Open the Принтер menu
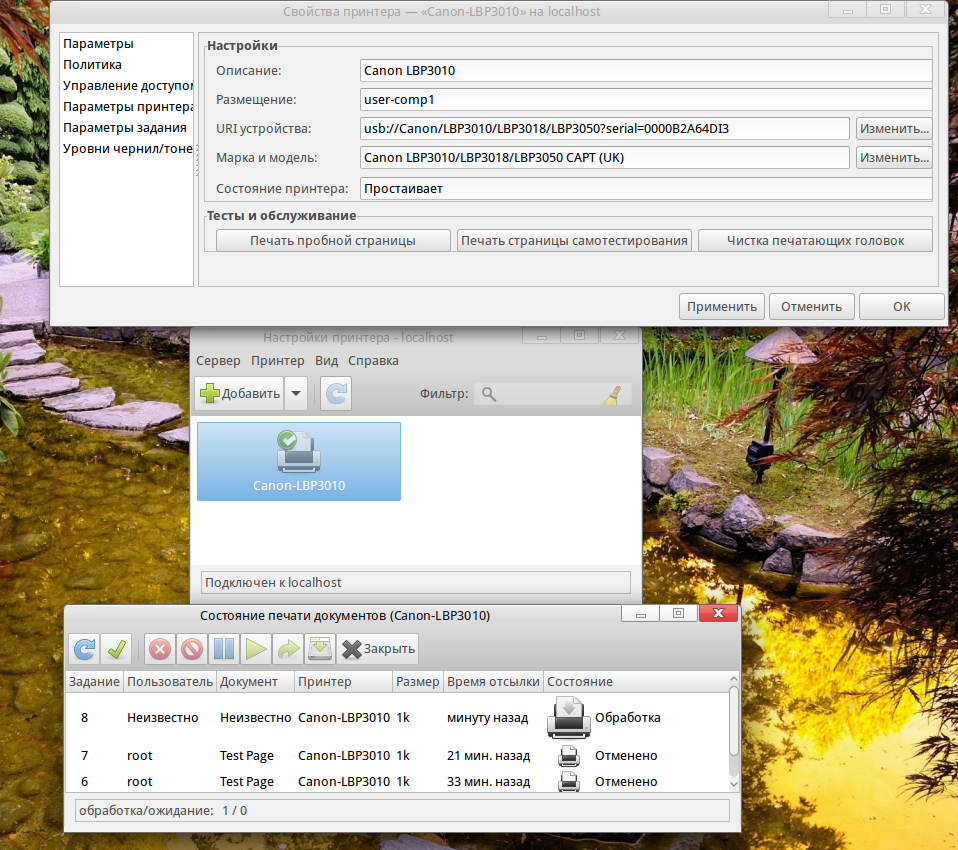958x850 pixels. tap(277, 361)
